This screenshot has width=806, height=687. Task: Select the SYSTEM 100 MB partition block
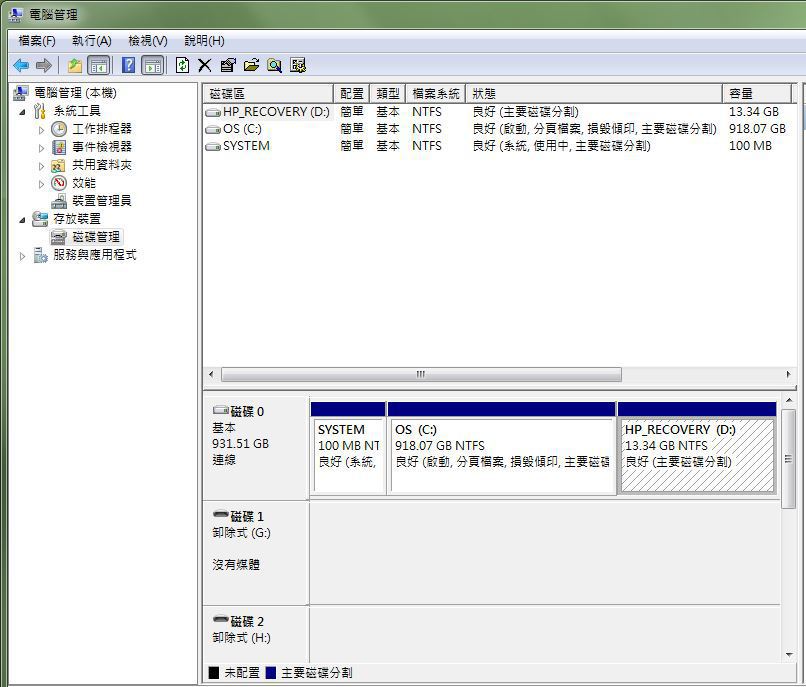pyautogui.click(x=348, y=447)
